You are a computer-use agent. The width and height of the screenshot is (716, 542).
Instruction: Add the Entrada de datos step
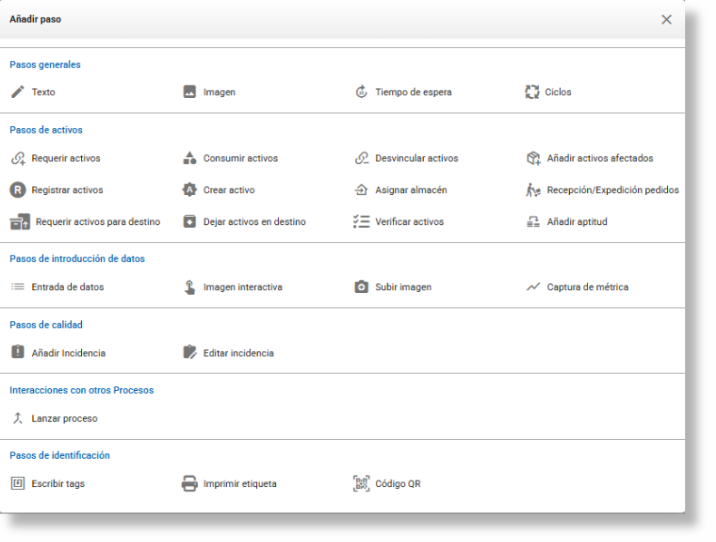pyautogui.click(x=67, y=287)
